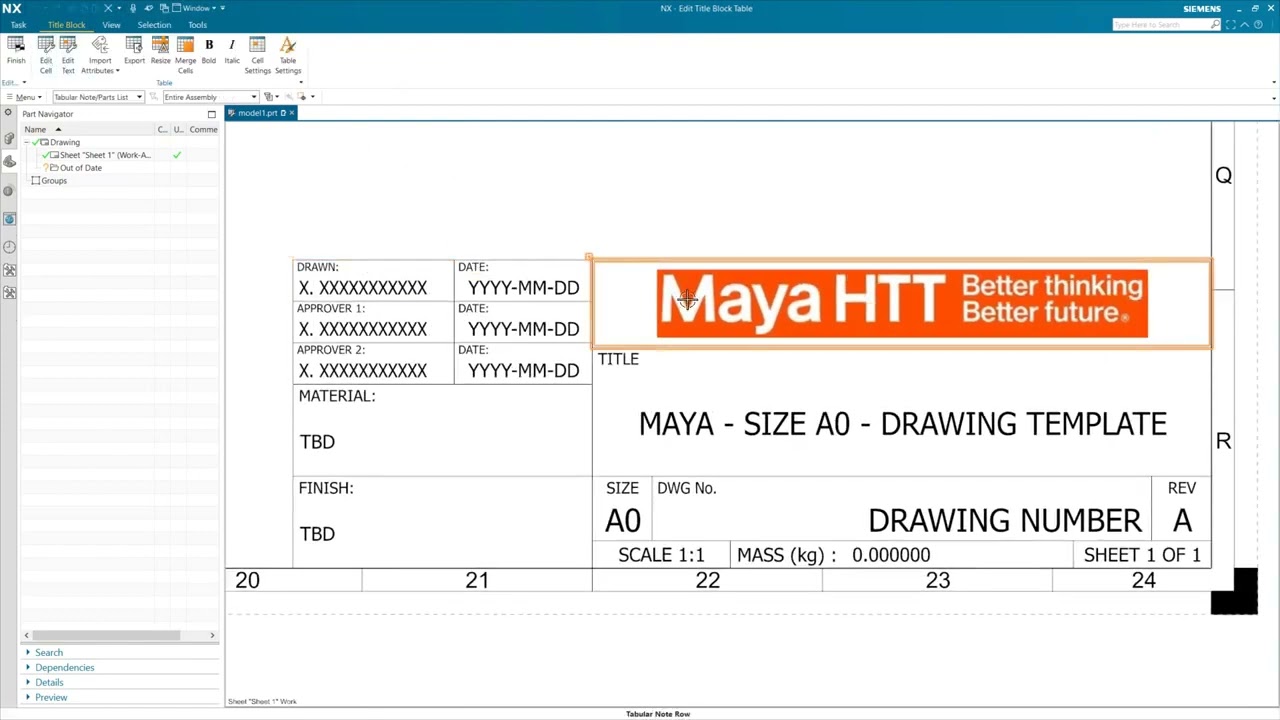Select the MAYA - SIZE A0 title cell
Image resolution: width=1280 pixels, height=720 pixels.
tap(902, 412)
